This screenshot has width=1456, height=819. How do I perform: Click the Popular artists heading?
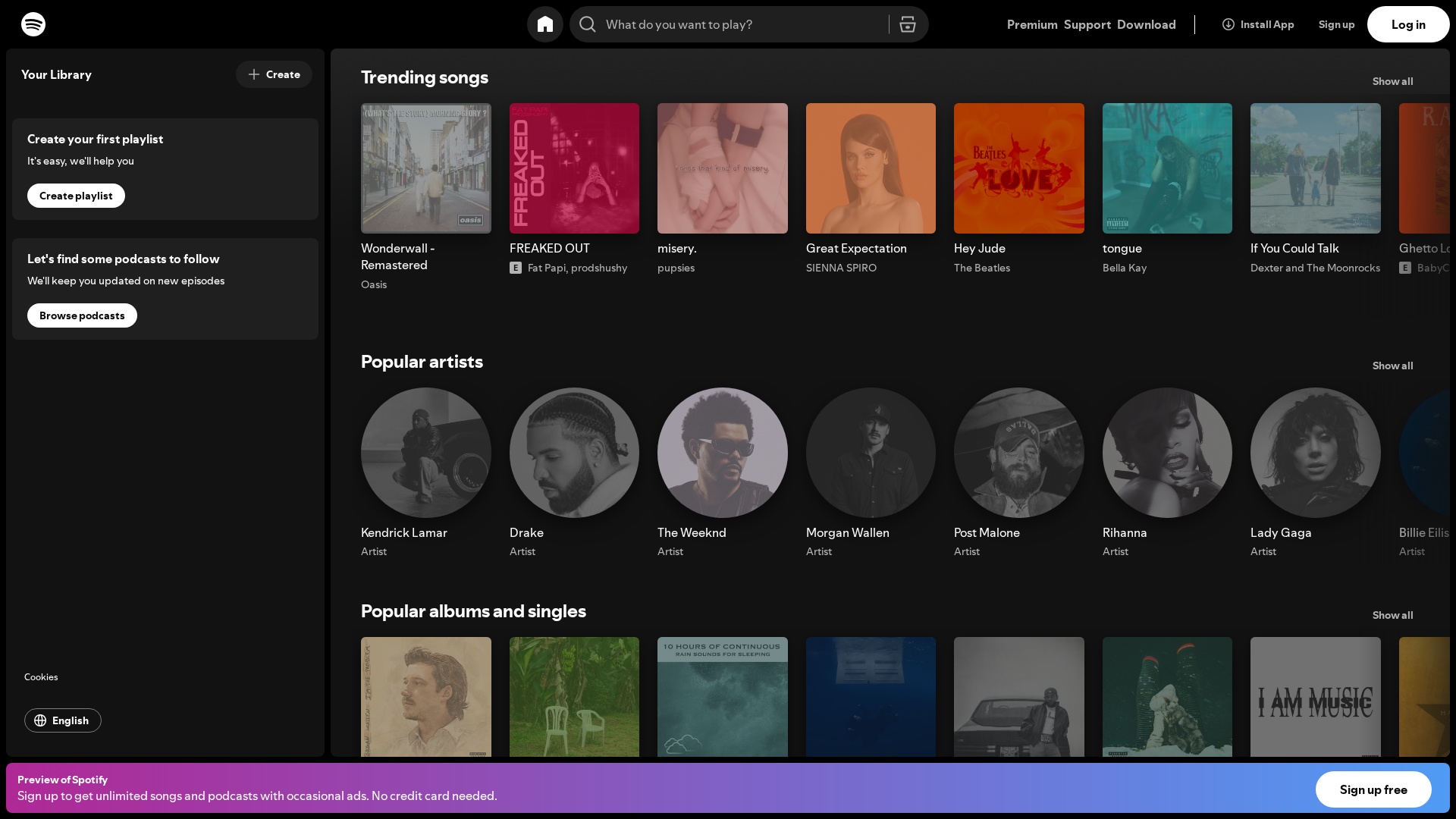pos(422,362)
